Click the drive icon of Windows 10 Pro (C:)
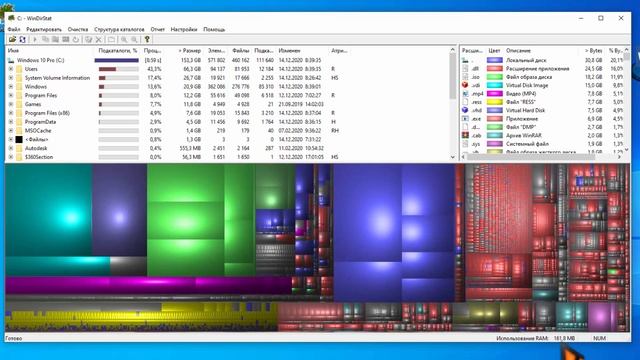Screen dimensions: 640x360 click(11, 60)
